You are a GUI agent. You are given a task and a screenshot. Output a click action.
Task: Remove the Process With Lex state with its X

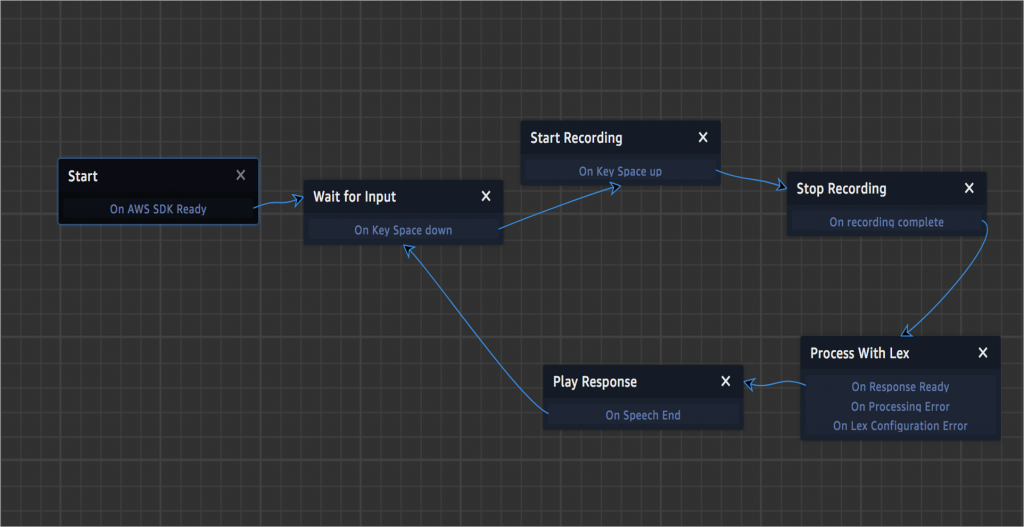click(983, 353)
